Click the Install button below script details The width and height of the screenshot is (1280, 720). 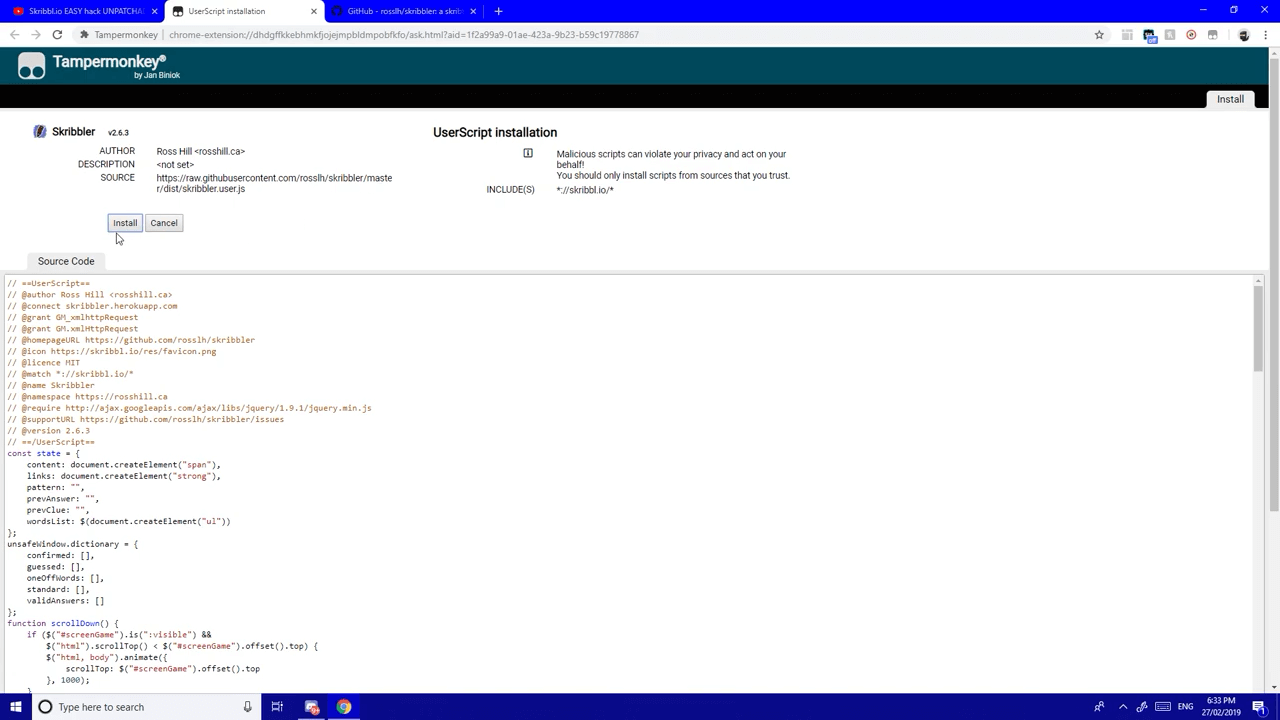click(x=125, y=223)
